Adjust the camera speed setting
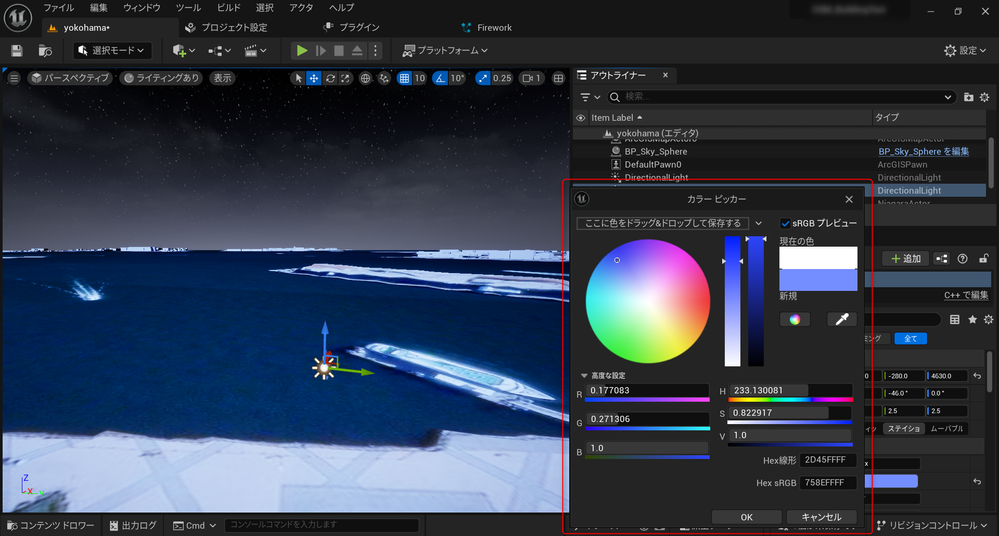 pyautogui.click(x=531, y=78)
